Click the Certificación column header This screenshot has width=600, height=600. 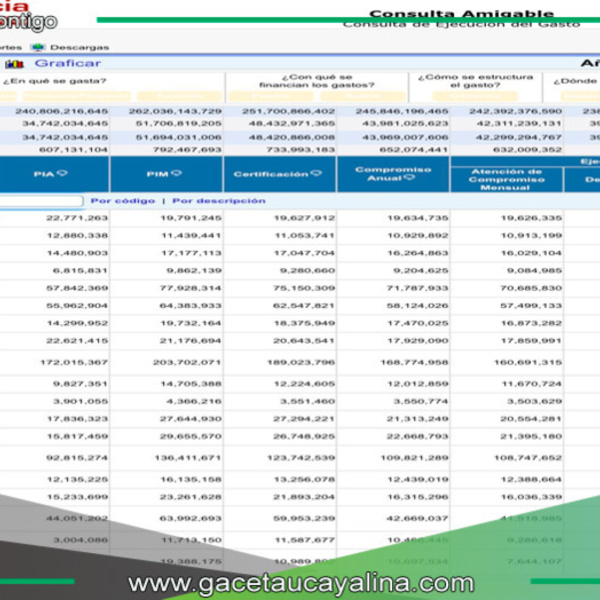tap(280, 174)
